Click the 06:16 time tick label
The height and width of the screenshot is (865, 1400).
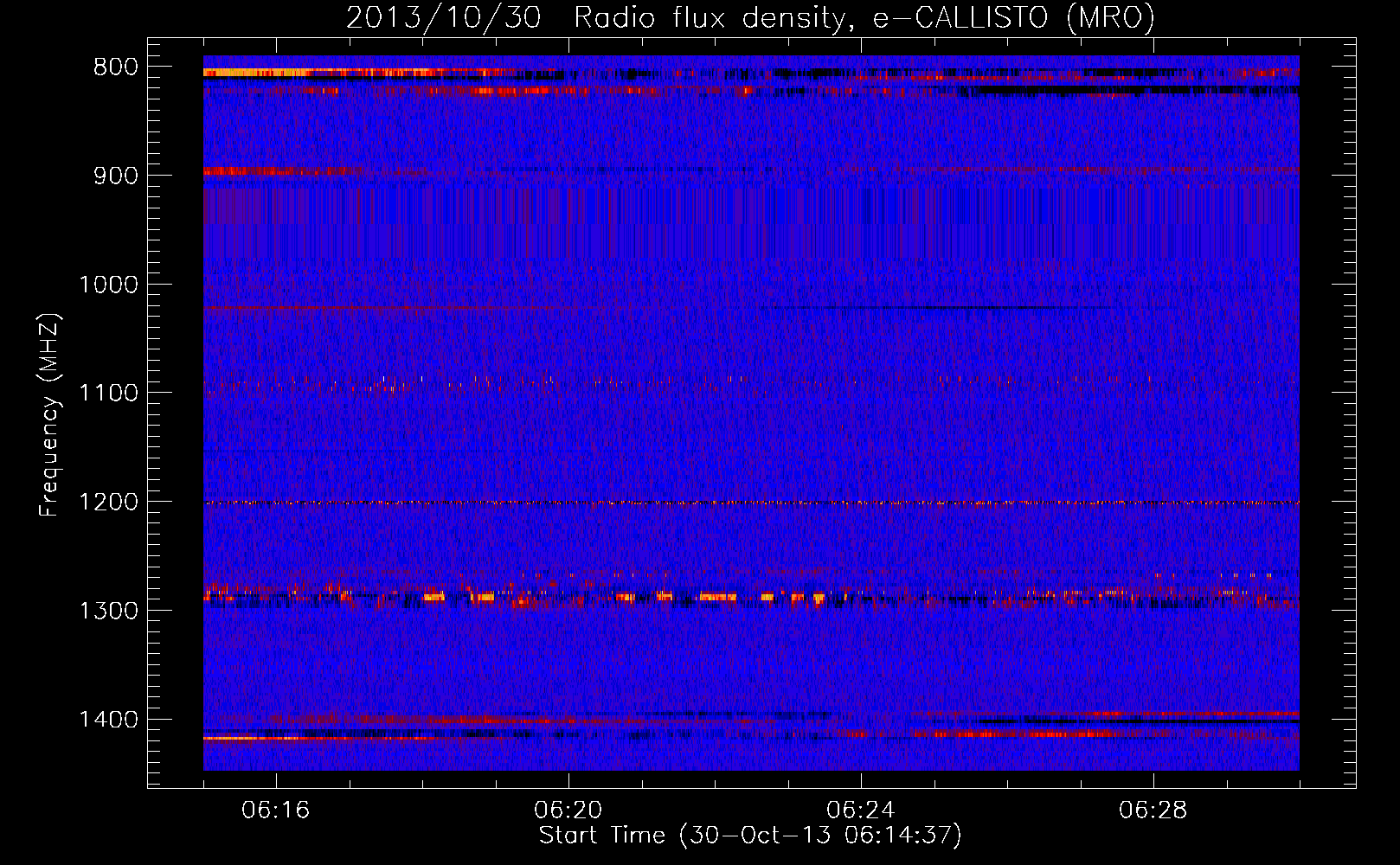point(276,811)
